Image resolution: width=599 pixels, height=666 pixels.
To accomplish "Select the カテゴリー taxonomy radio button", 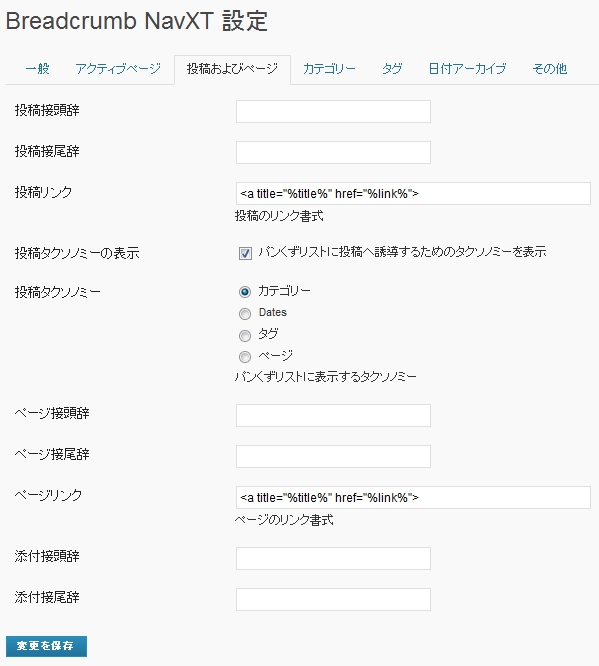I will click(x=245, y=292).
